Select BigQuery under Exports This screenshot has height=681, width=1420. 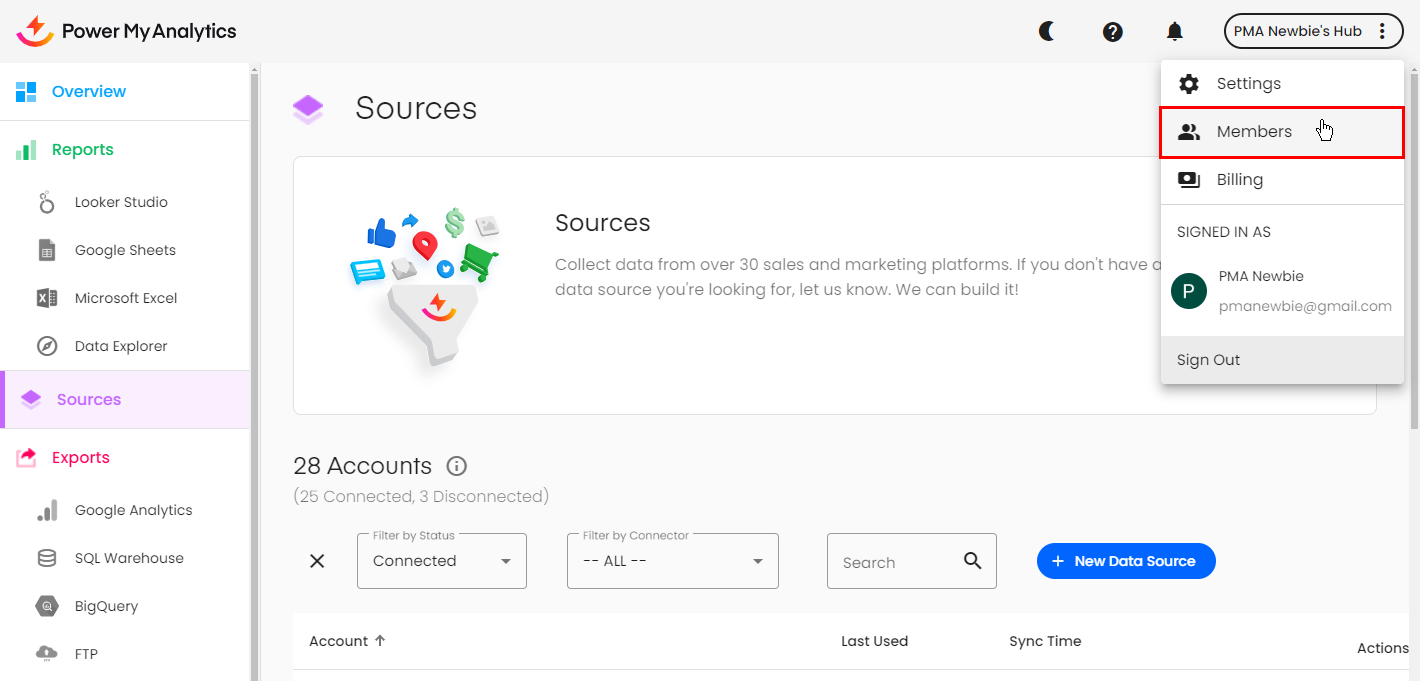click(106, 606)
